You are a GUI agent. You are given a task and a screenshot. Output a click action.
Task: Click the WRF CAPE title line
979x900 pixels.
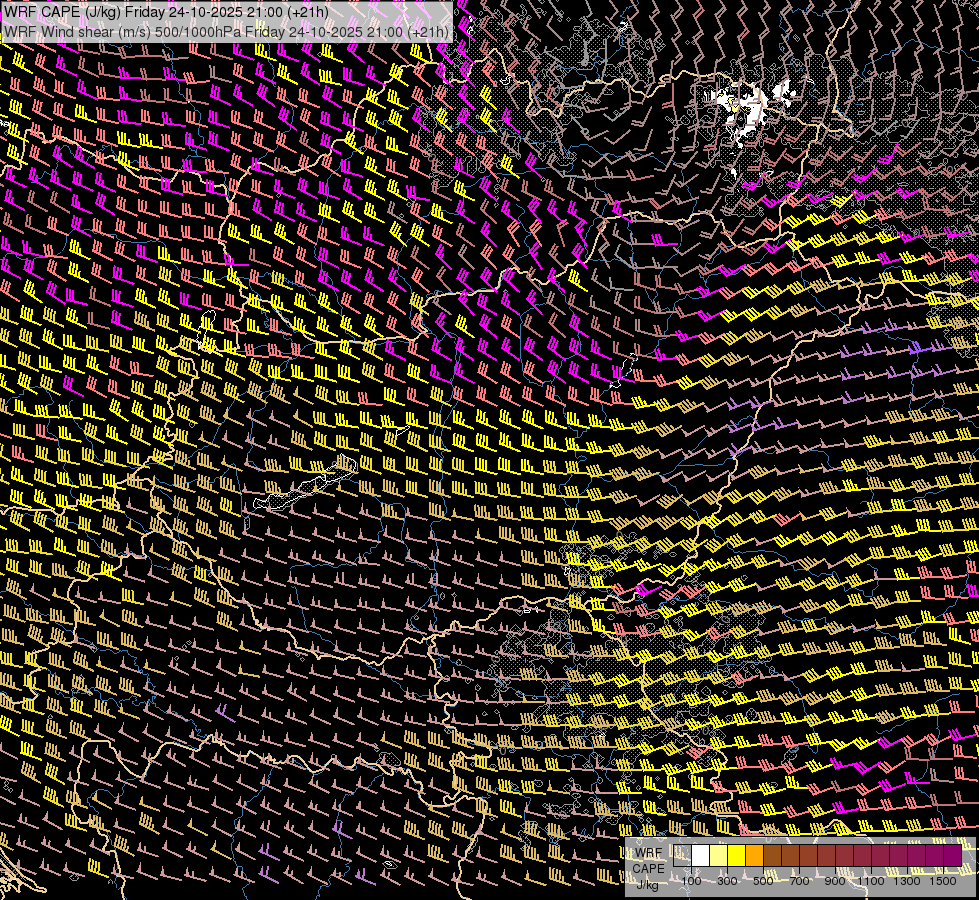(x=166, y=11)
